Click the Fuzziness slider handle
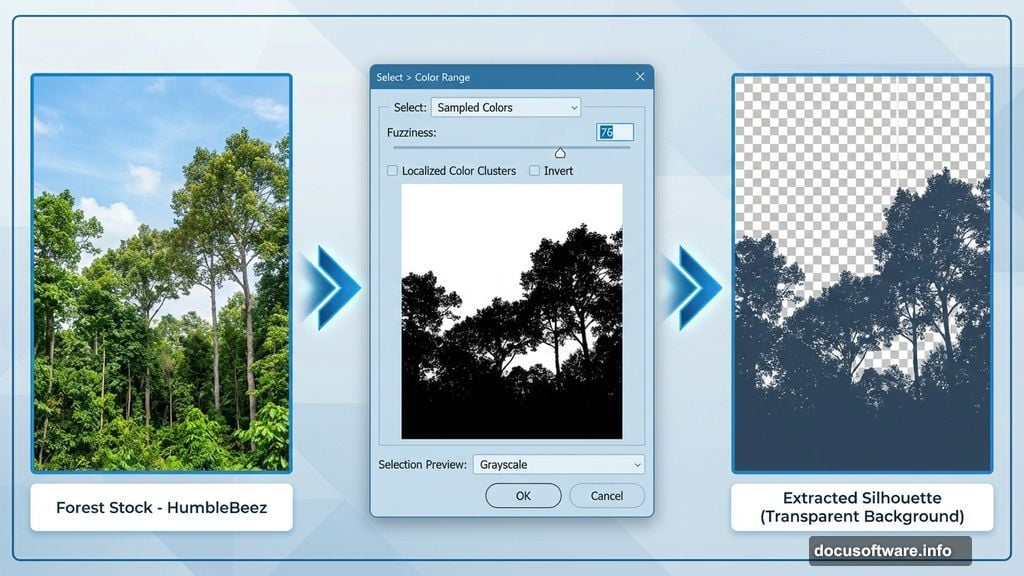The image size is (1024, 576). click(560, 152)
